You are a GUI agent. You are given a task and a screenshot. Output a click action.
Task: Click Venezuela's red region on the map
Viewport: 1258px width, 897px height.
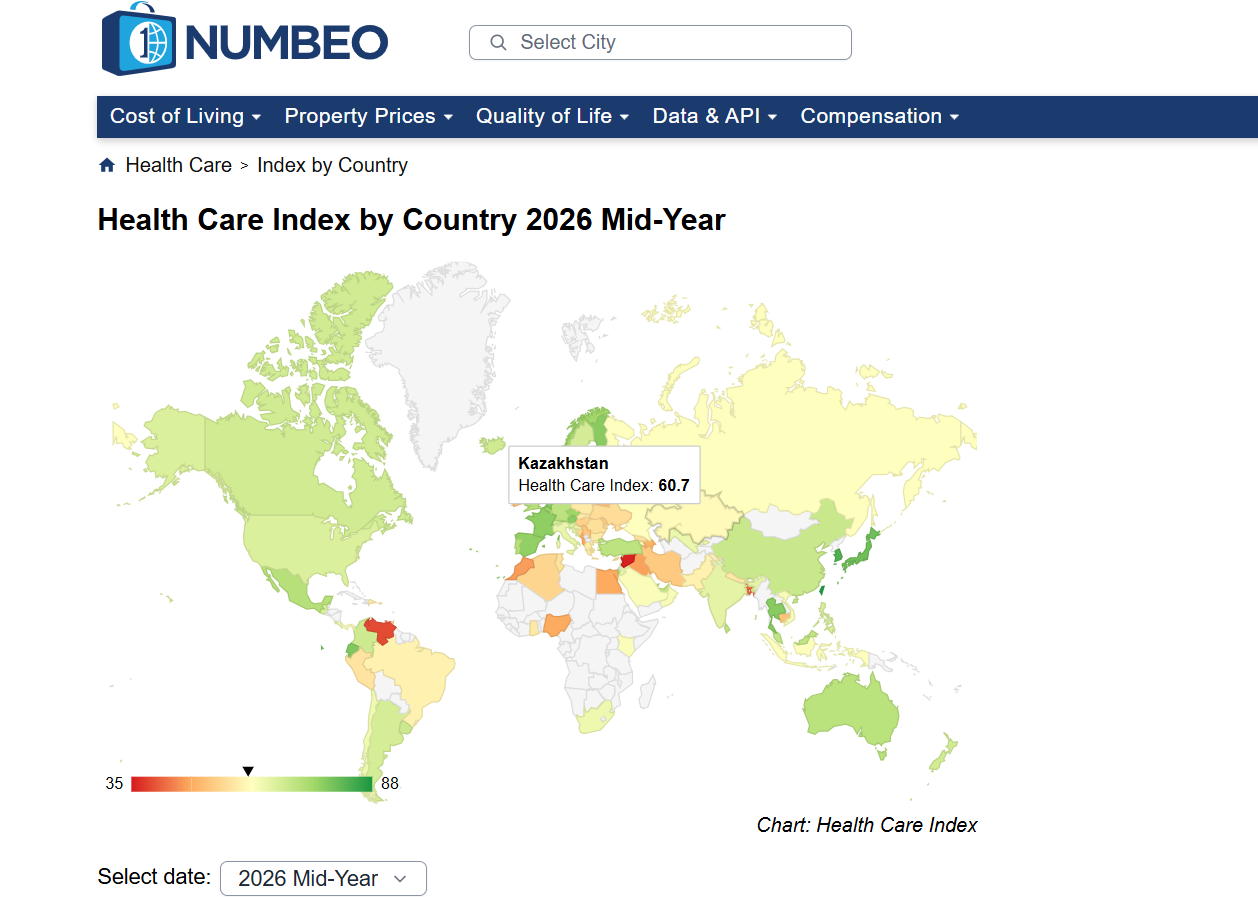tap(380, 631)
